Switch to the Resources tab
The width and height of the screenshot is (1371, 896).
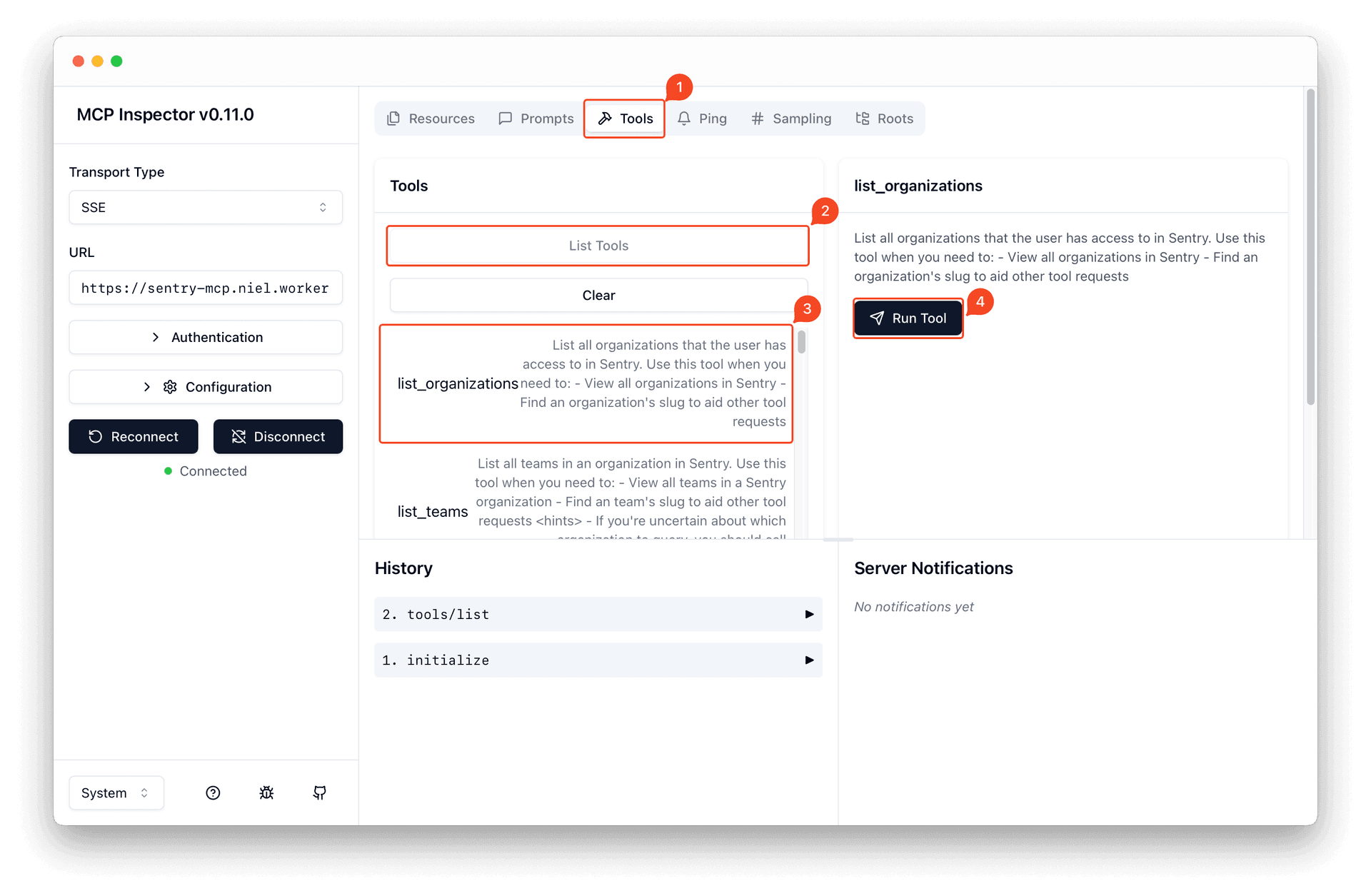[431, 119]
